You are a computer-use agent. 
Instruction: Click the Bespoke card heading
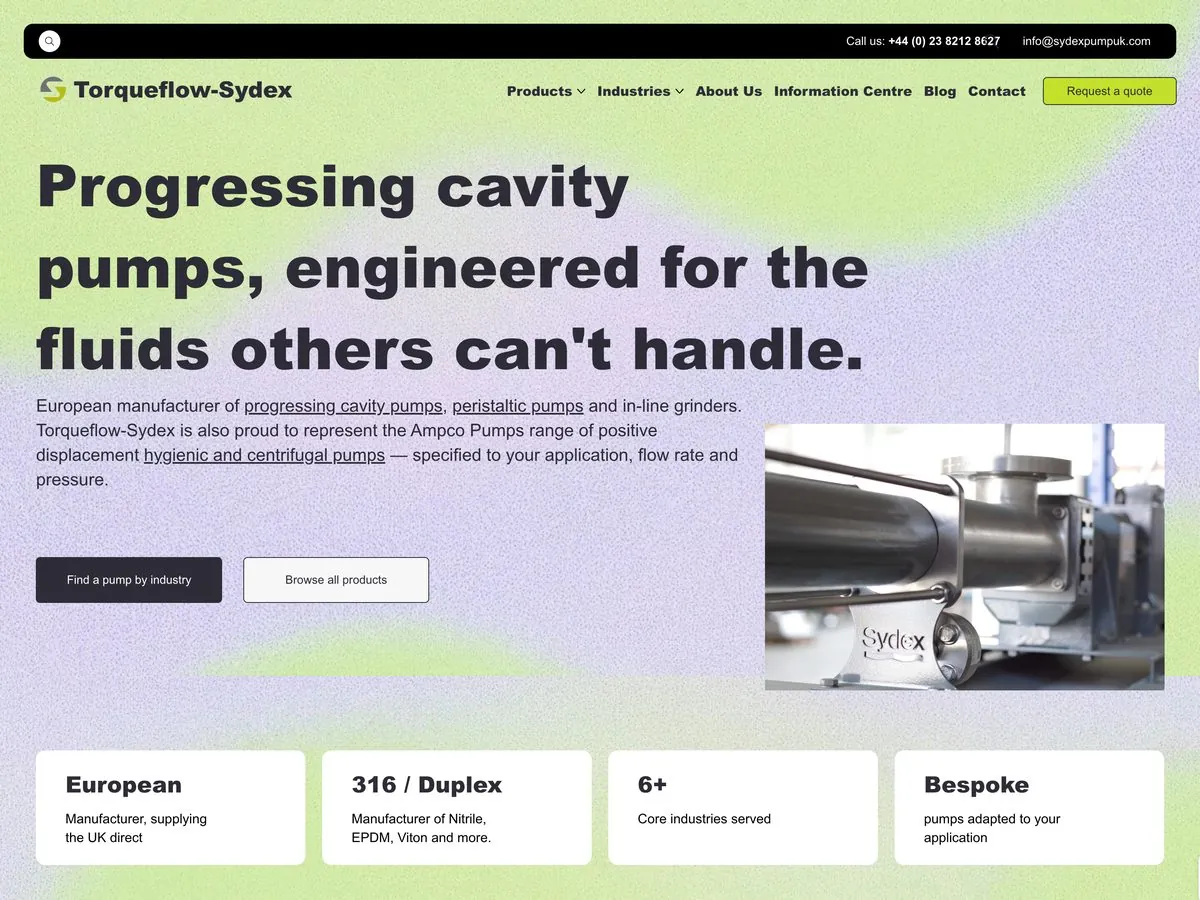tap(976, 785)
